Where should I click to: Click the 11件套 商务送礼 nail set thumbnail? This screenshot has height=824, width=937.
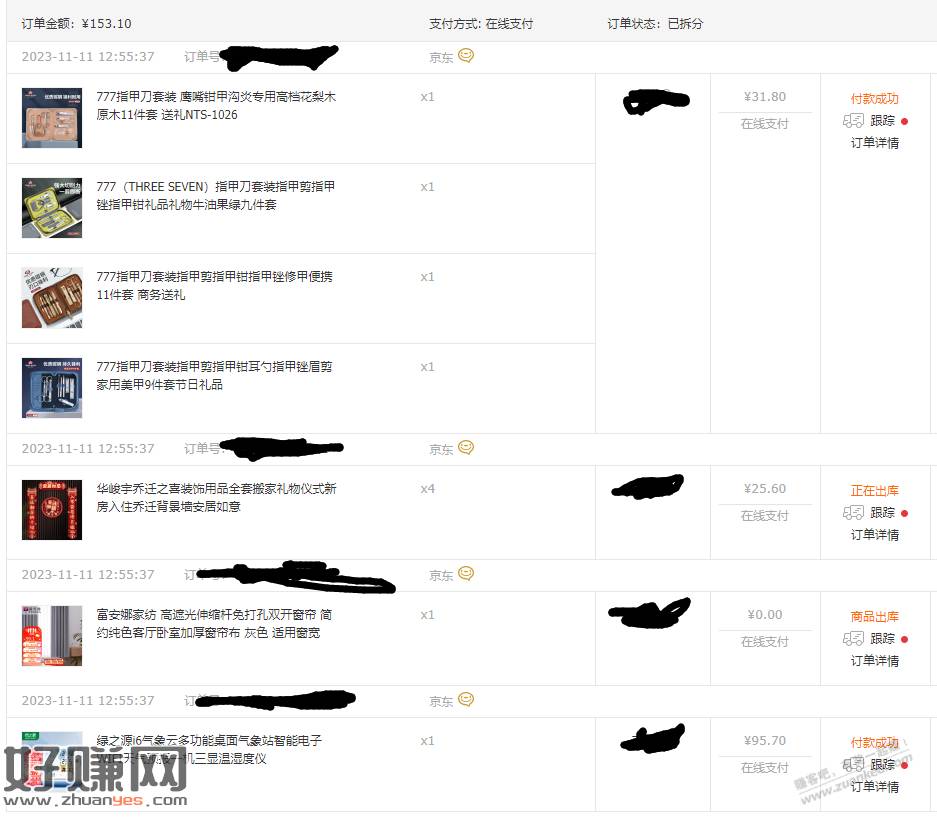coord(52,298)
